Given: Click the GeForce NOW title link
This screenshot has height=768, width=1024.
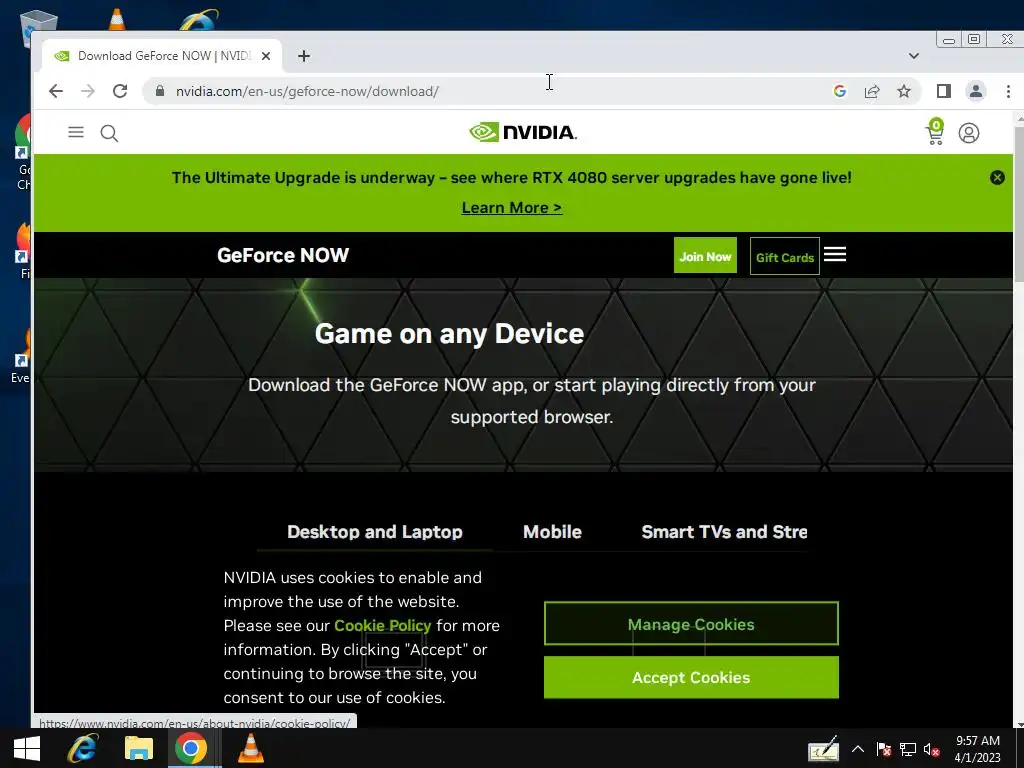Looking at the screenshot, I should pos(283,255).
